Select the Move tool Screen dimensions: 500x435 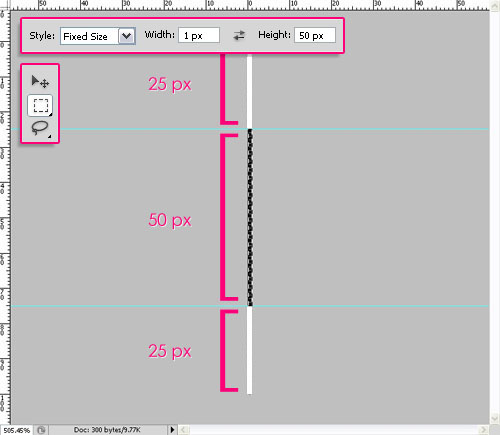click(40, 81)
